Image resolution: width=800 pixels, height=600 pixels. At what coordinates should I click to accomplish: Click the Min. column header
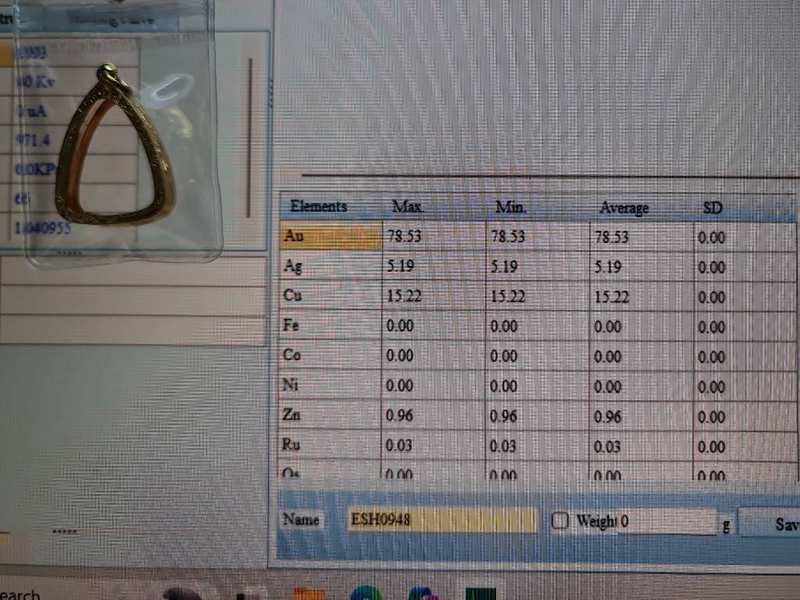511,207
